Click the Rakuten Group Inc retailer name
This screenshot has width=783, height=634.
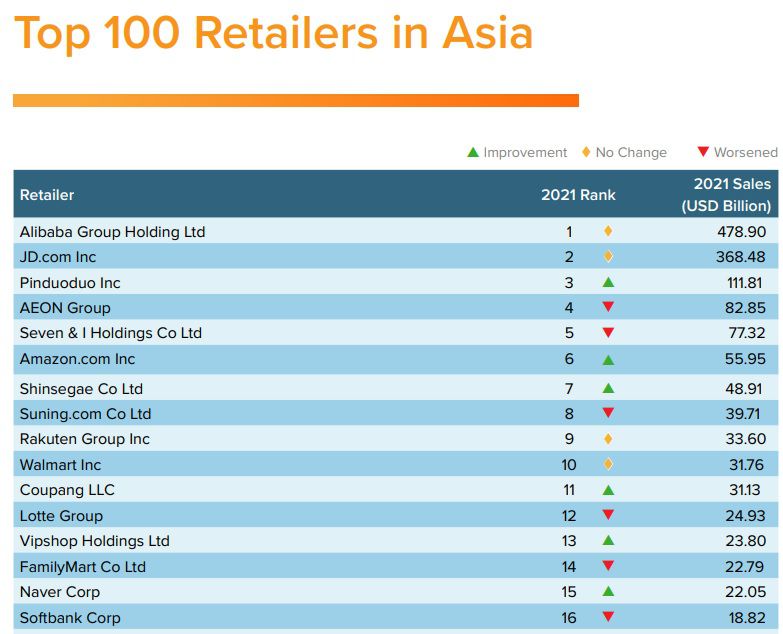coord(85,439)
